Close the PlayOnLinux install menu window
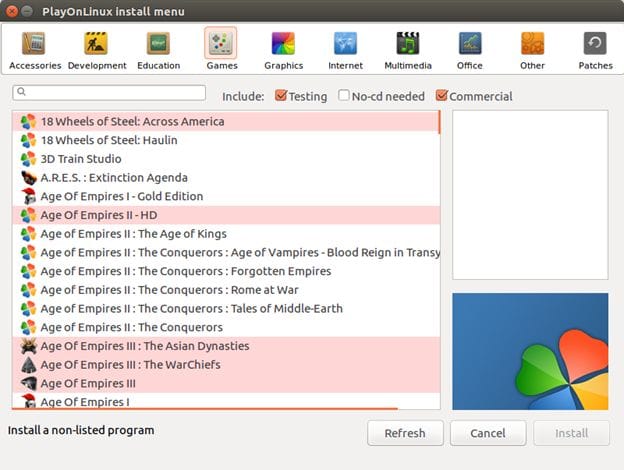This screenshot has width=624, height=470. [12, 11]
